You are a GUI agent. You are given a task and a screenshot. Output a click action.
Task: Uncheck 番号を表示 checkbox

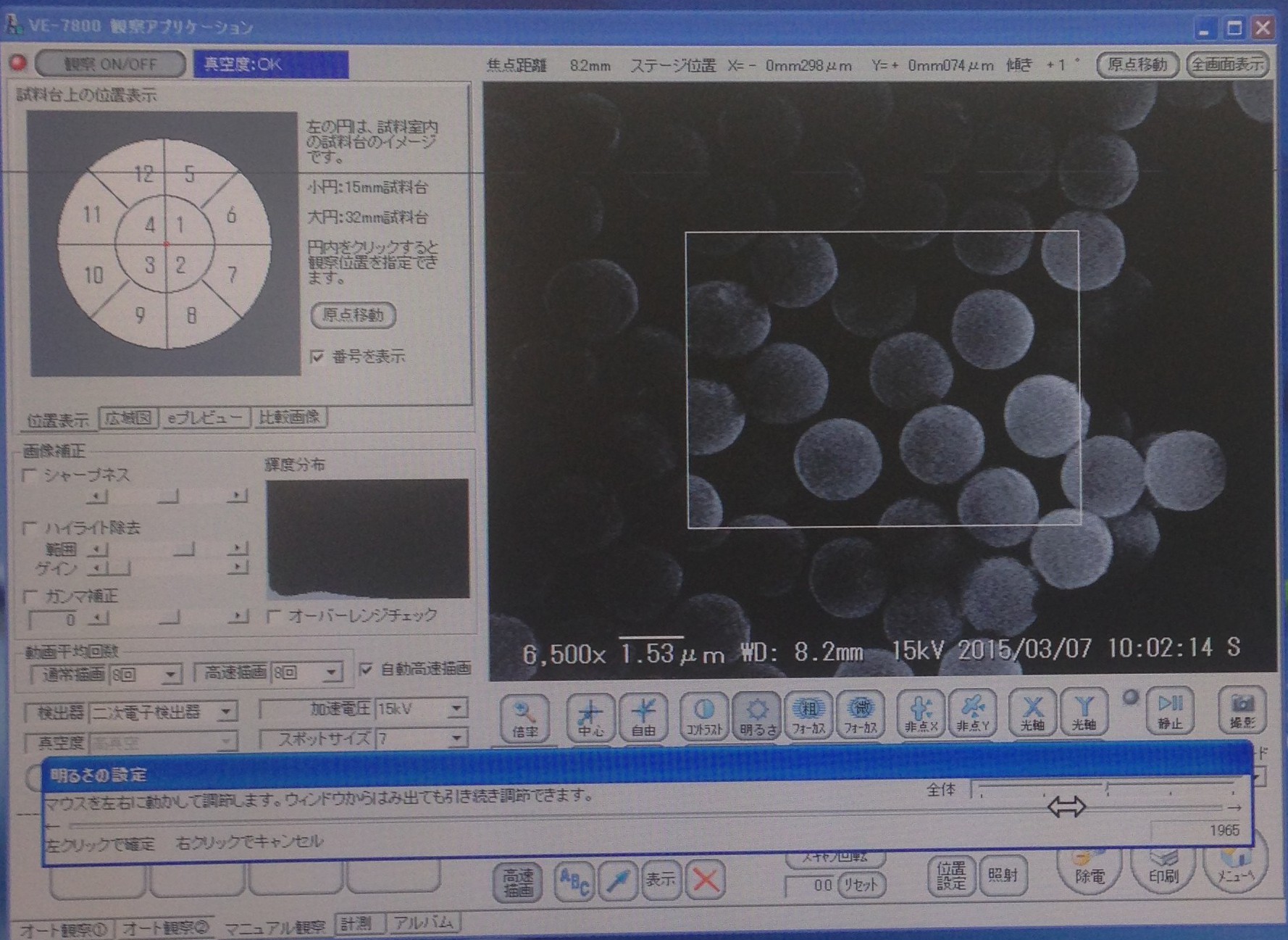point(317,356)
